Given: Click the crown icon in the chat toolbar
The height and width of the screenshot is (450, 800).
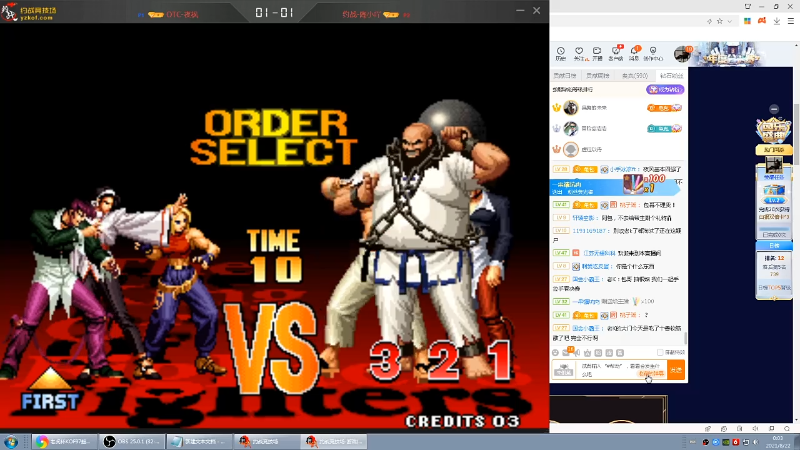Looking at the screenshot, I should tap(588, 353).
